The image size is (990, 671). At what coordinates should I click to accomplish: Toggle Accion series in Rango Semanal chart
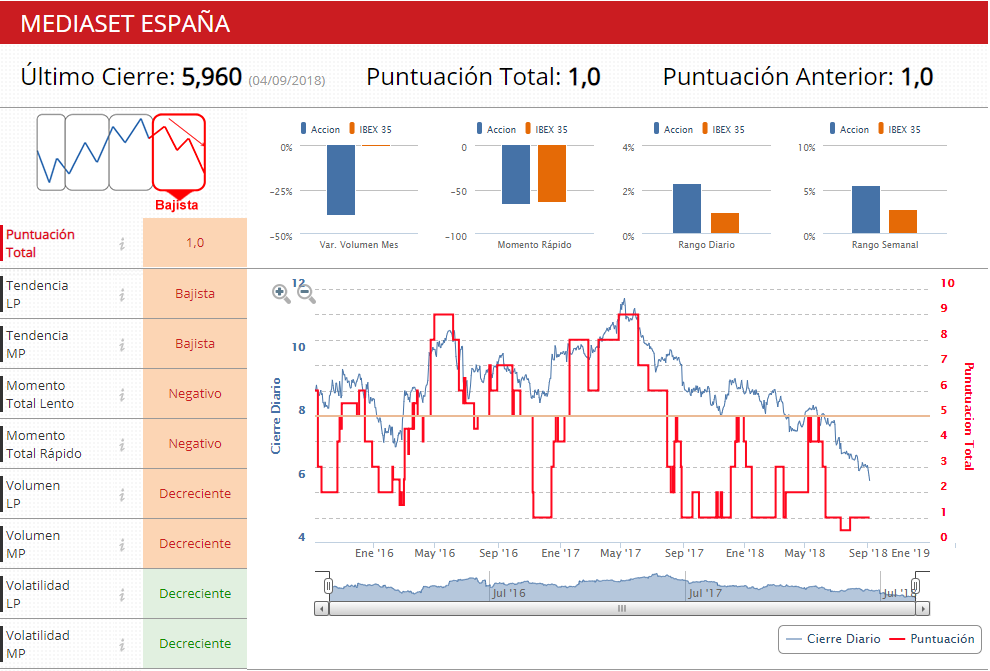point(849,129)
